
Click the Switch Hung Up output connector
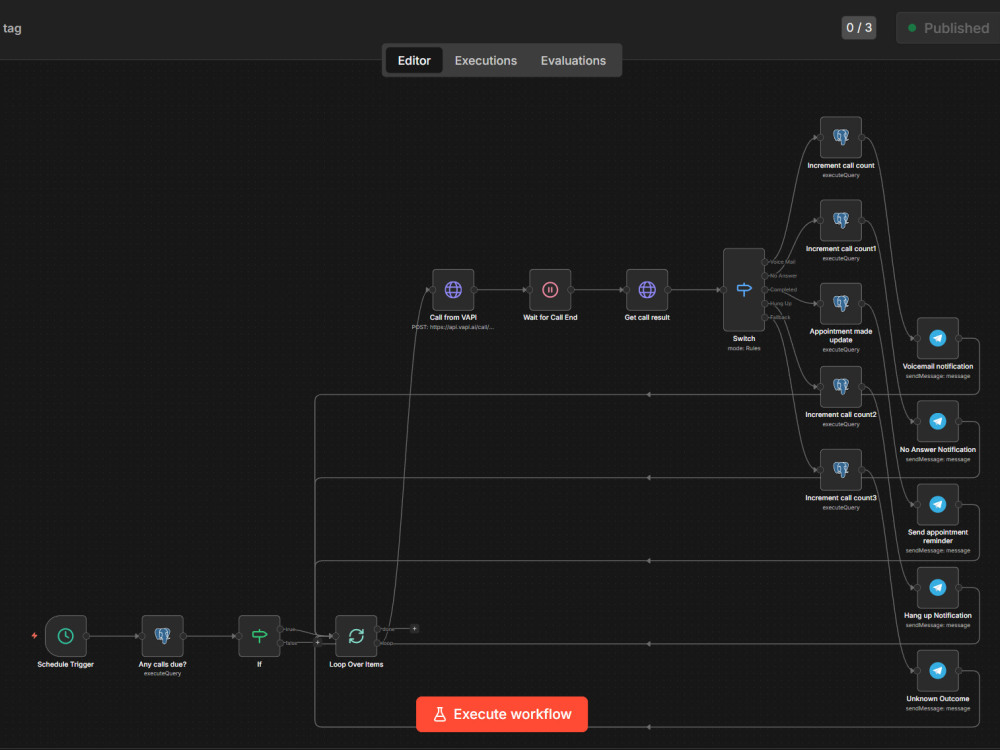coord(765,304)
